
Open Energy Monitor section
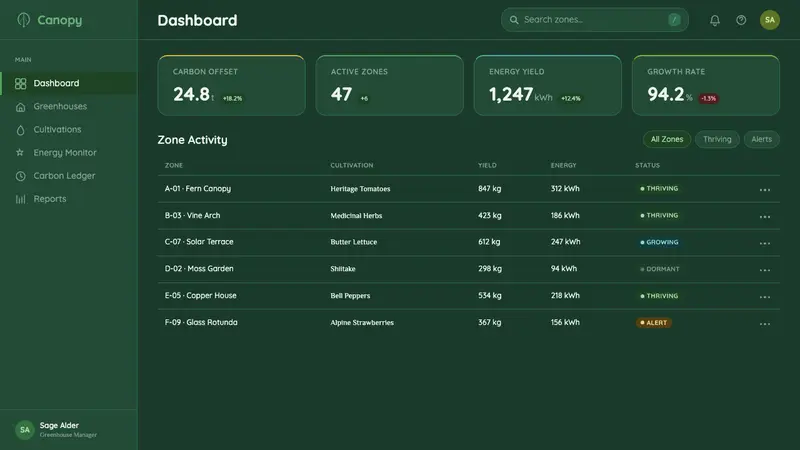tap(69, 153)
